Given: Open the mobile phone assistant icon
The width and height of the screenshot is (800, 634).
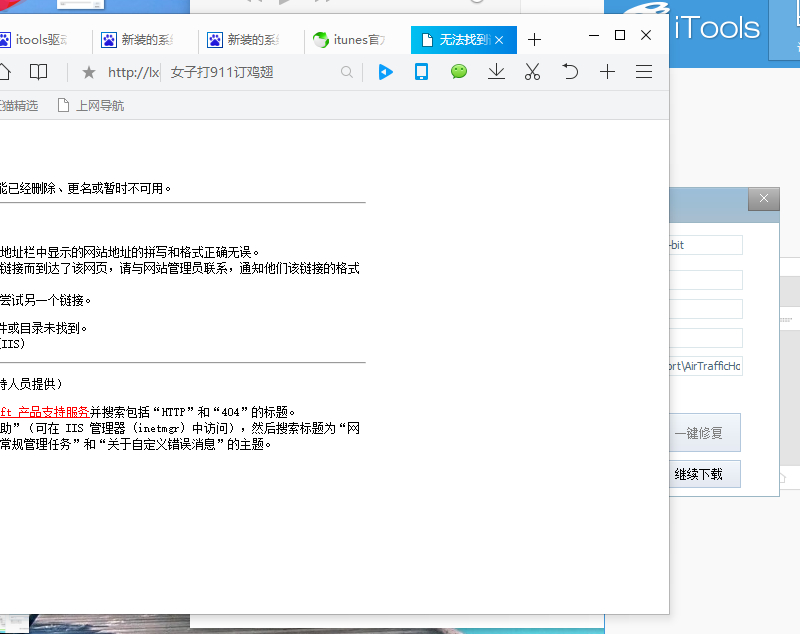Looking at the screenshot, I should tap(421, 72).
